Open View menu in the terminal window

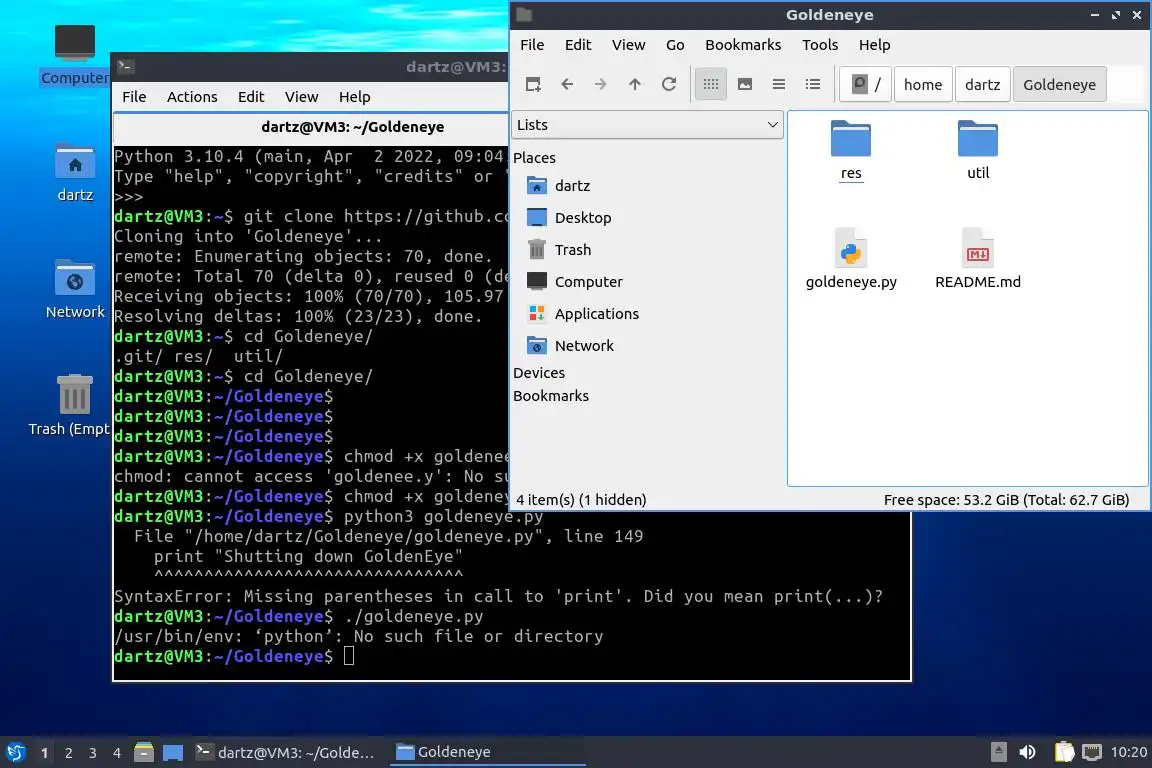click(x=301, y=97)
